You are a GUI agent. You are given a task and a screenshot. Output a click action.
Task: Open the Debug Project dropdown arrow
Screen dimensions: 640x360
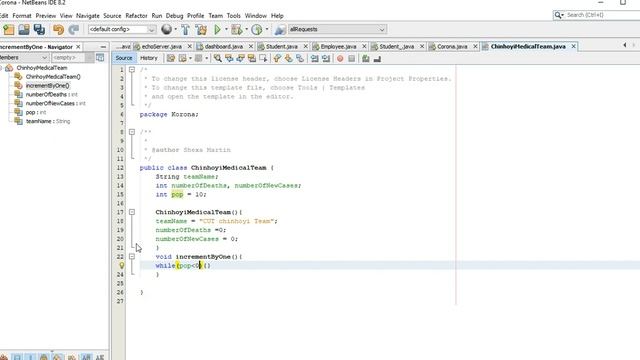246,29
